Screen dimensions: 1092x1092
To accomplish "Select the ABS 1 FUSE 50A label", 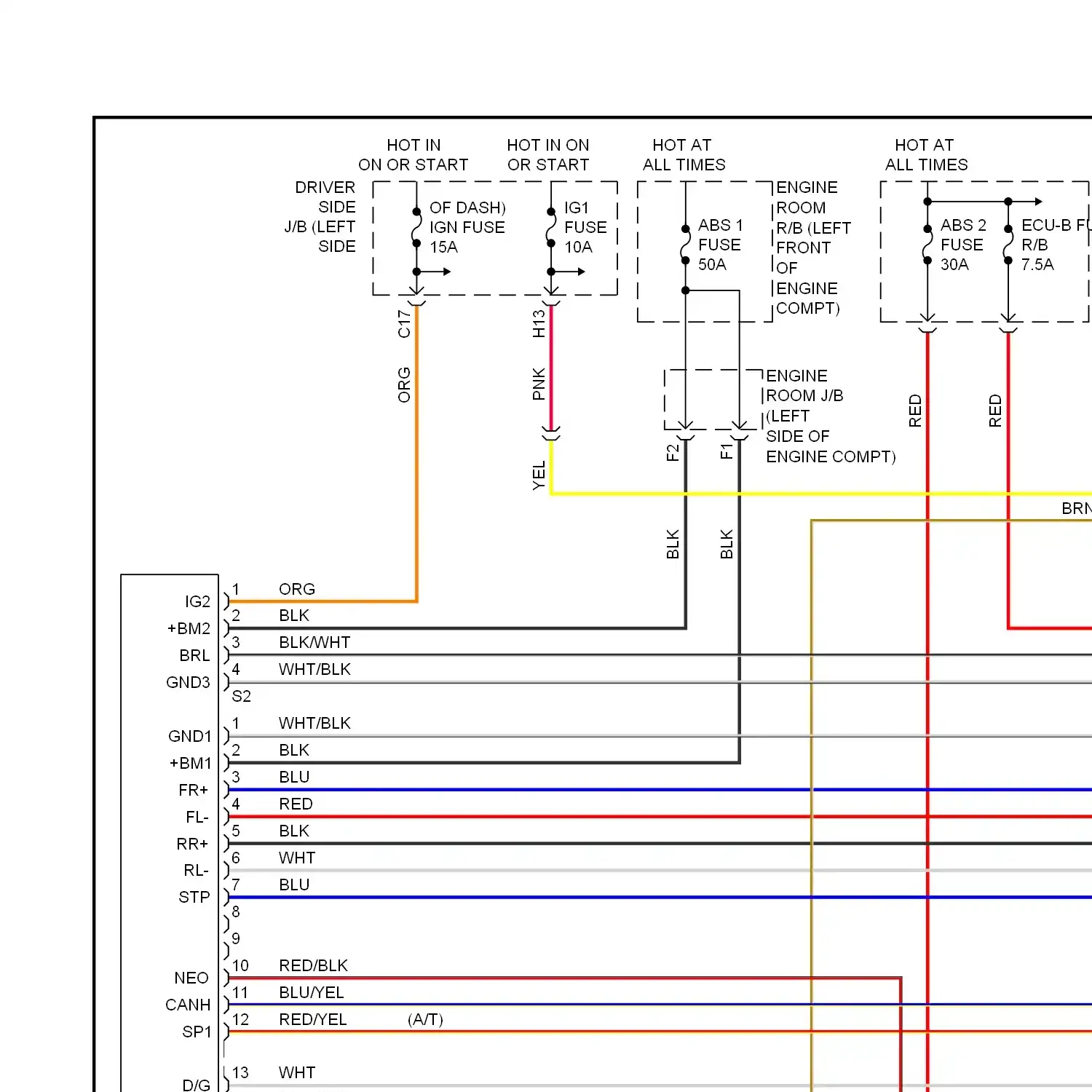I will point(720,245).
